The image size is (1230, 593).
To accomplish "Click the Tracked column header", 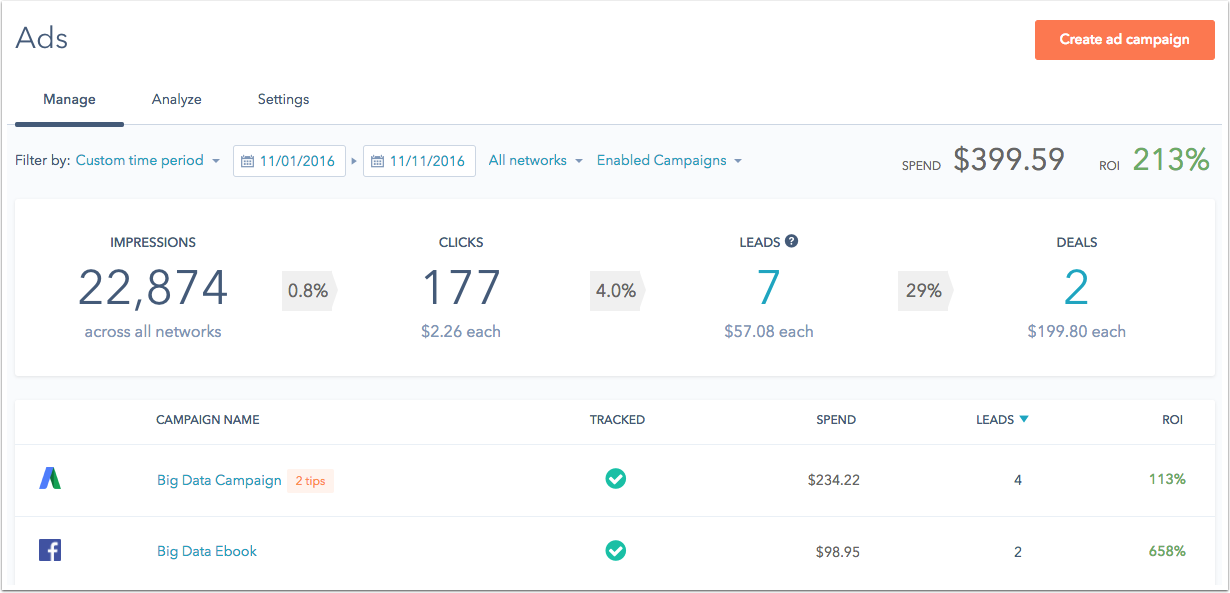I will [x=617, y=420].
